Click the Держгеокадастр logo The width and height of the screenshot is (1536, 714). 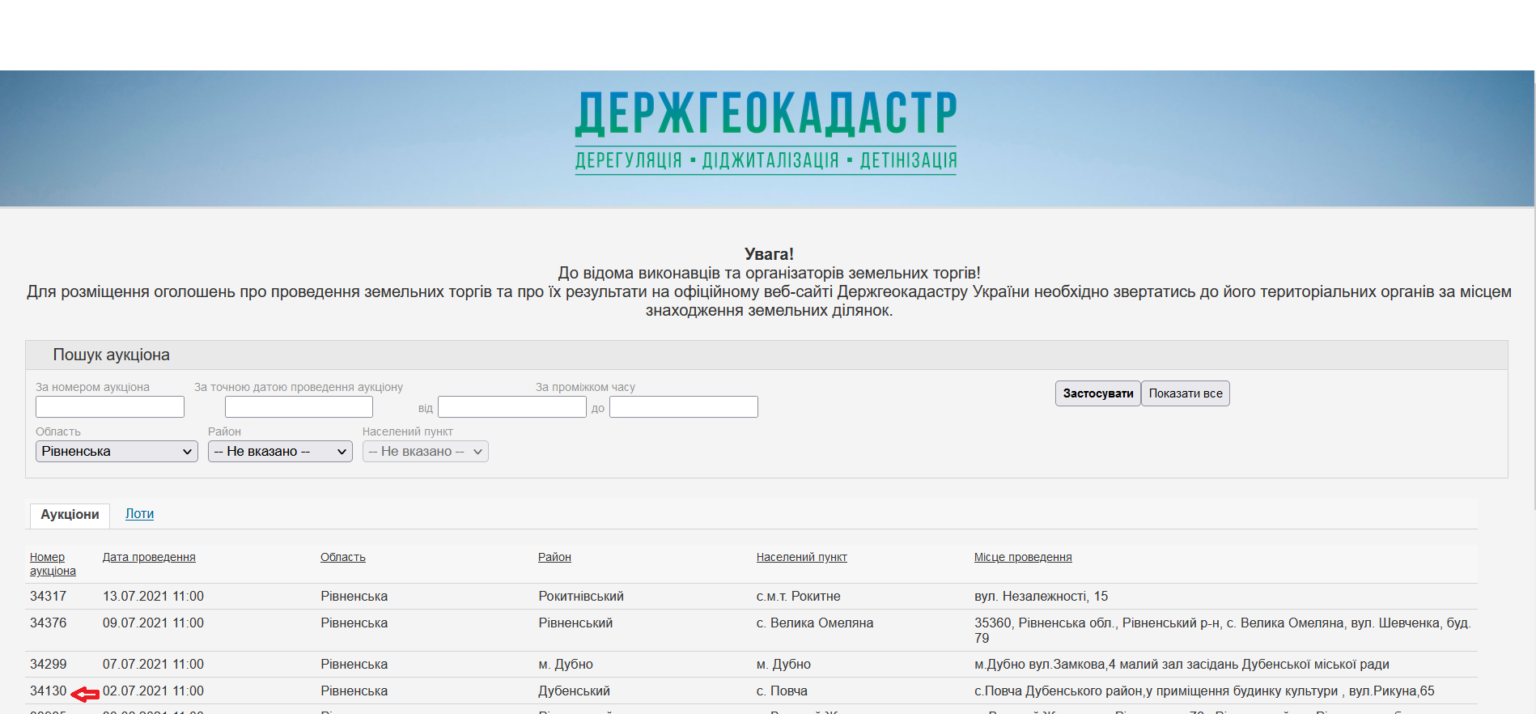765,132
